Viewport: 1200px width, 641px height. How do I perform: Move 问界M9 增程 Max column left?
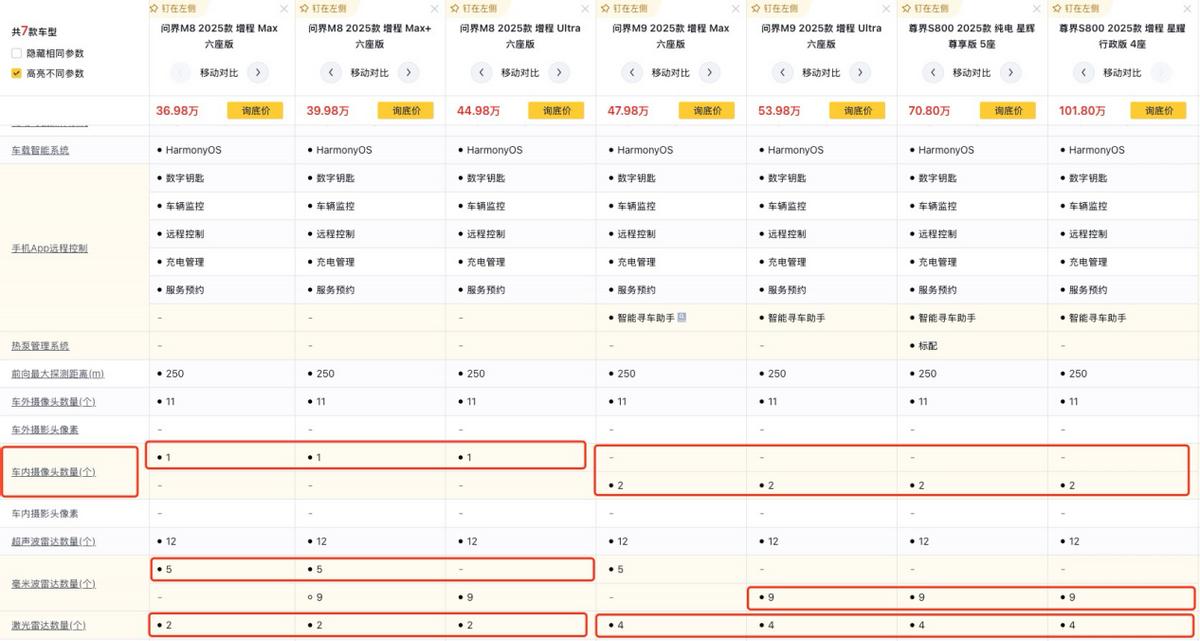tap(632, 72)
